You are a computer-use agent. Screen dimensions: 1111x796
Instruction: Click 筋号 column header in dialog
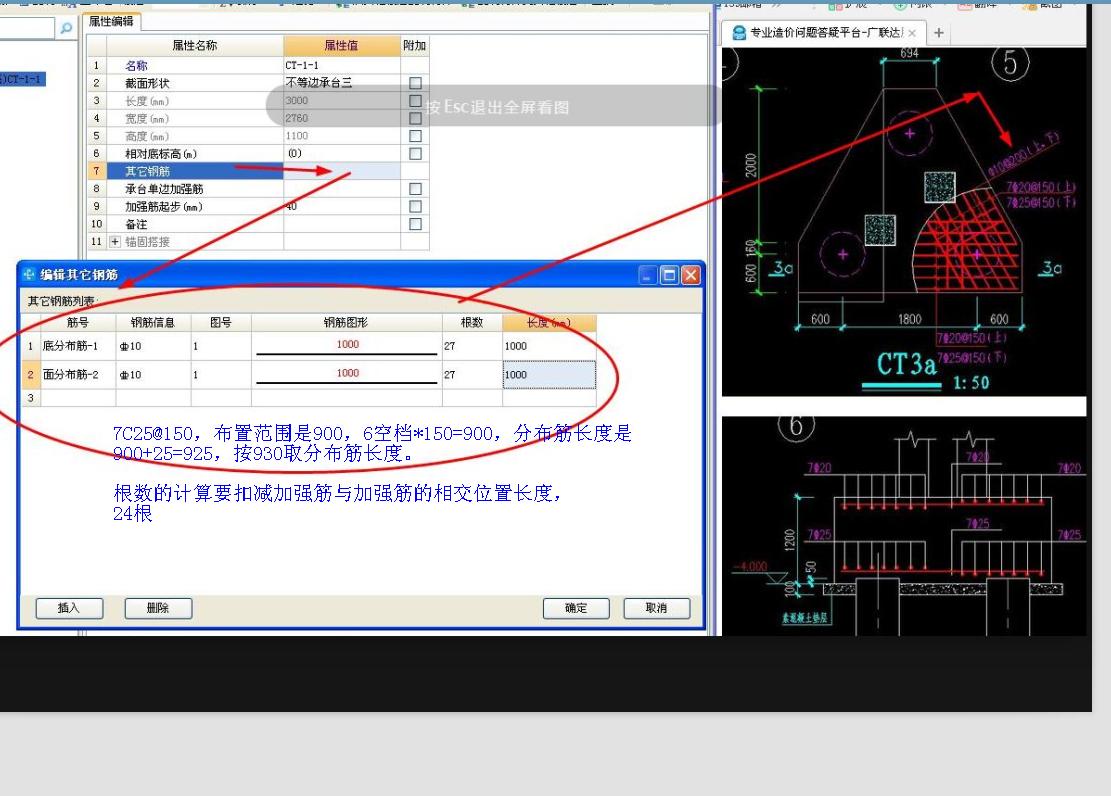coord(78,323)
